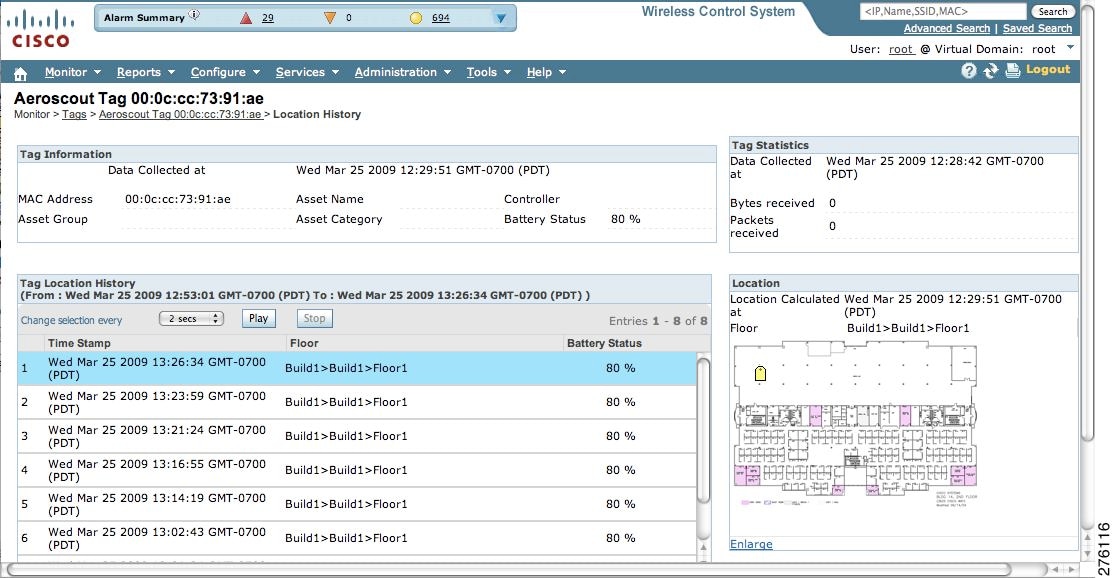The height and width of the screenshot is (578, 1114).
Task: Go to the home page icon
Action: pos(20,73)
